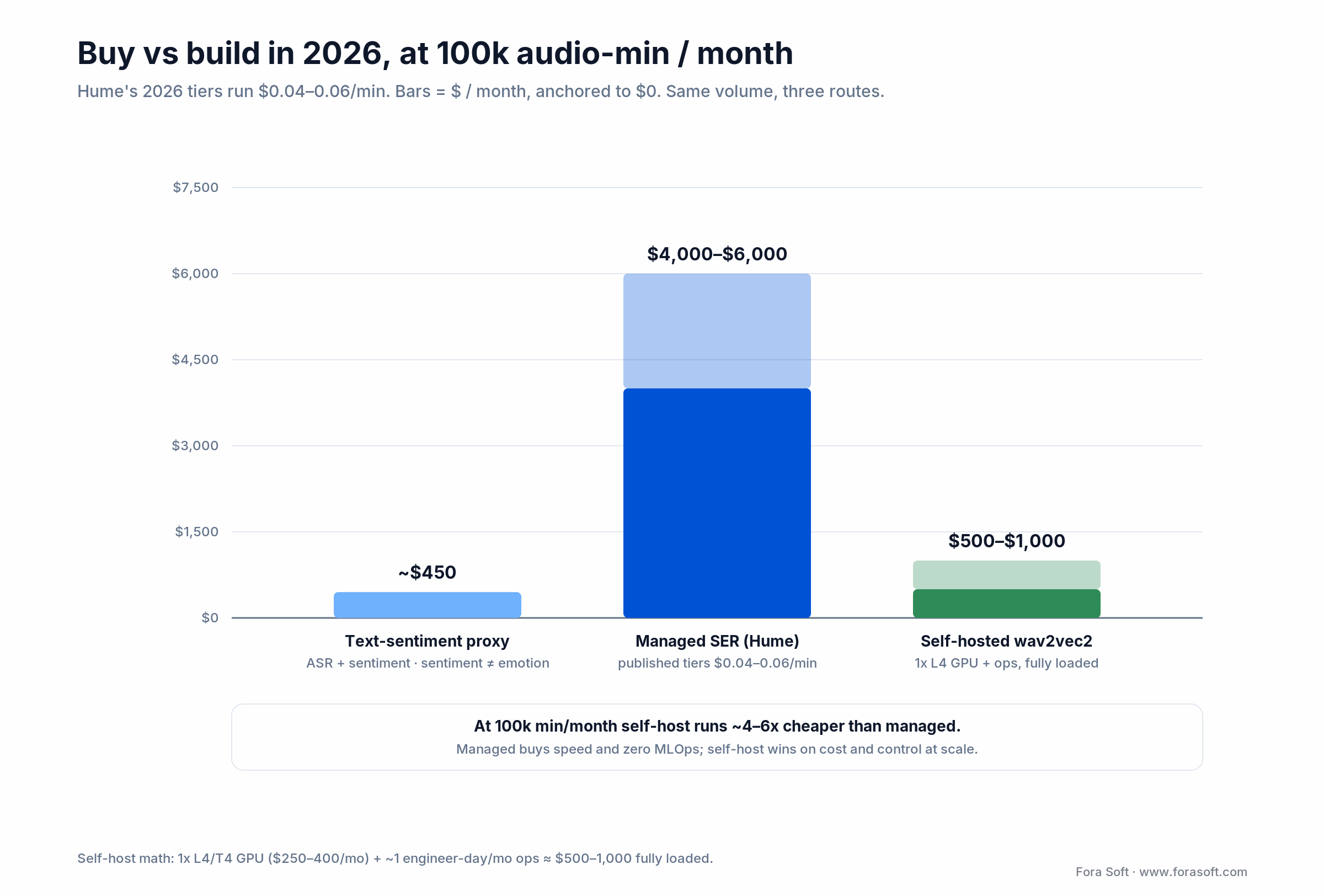Click the dark green Self-hosted bar segment

1006,604
